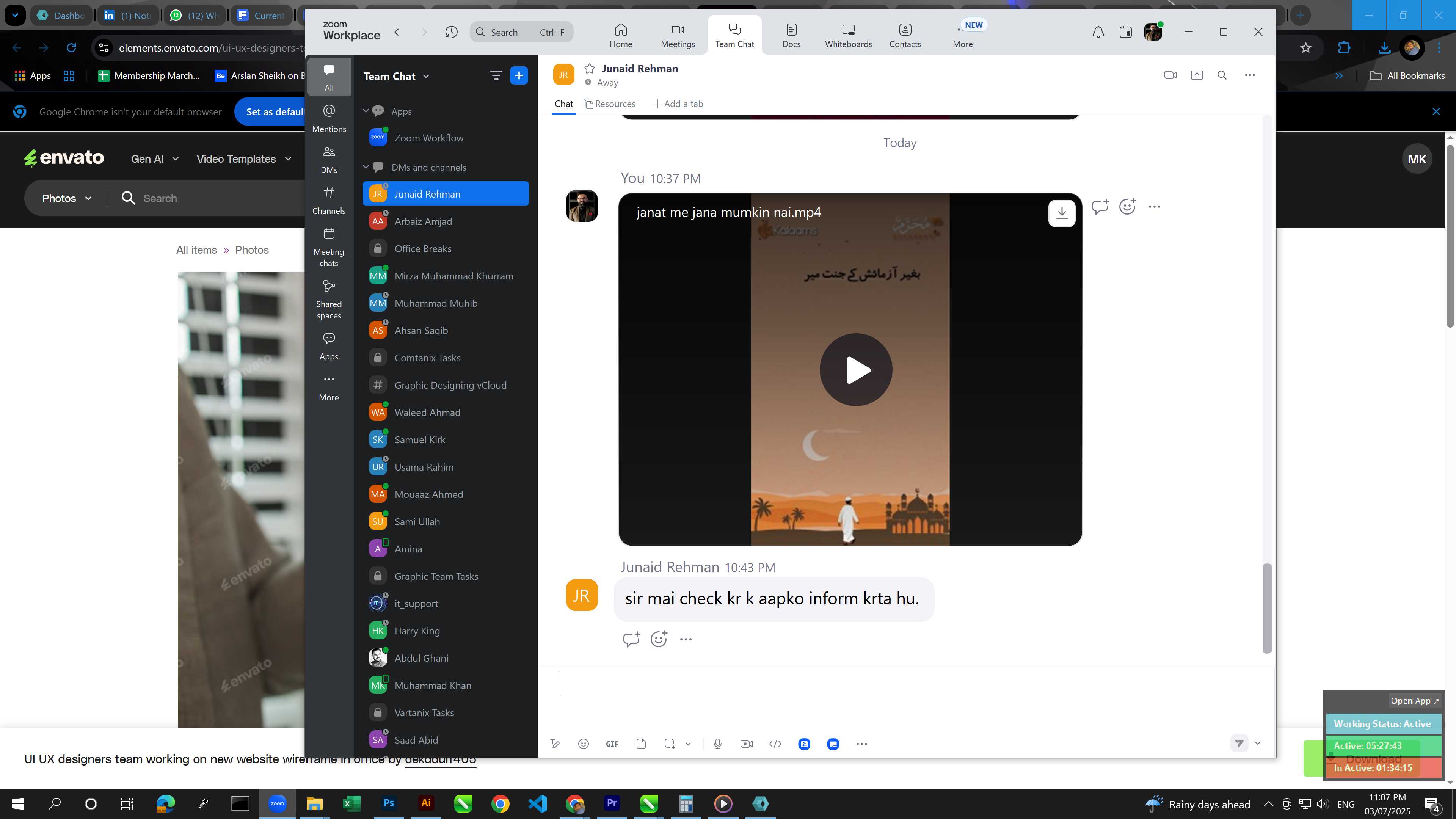
Task: Open the More menu with NEW badge
Action: [x=963, y=35]
